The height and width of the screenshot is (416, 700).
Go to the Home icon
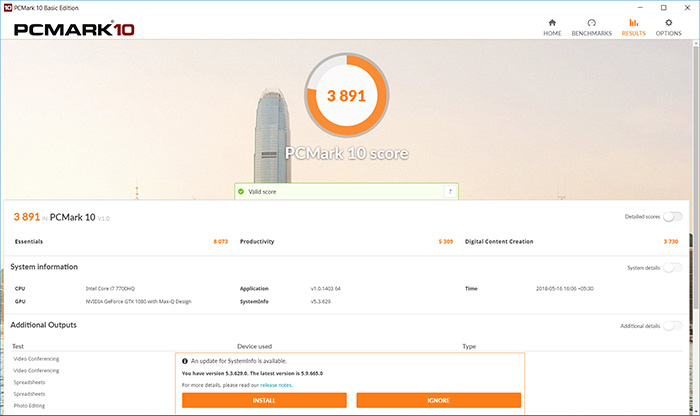click(552, 23)
